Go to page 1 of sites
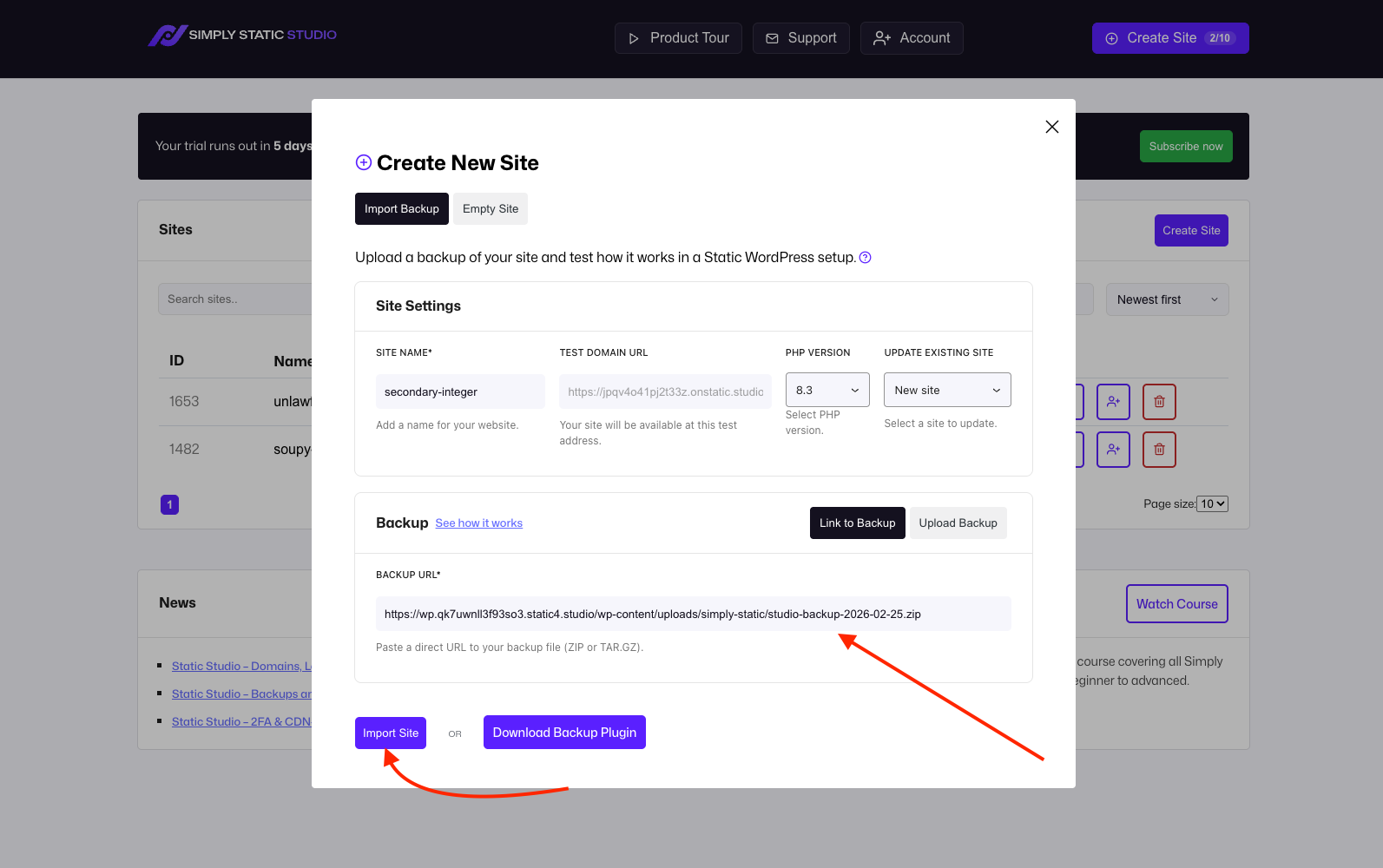 [170, 504]
